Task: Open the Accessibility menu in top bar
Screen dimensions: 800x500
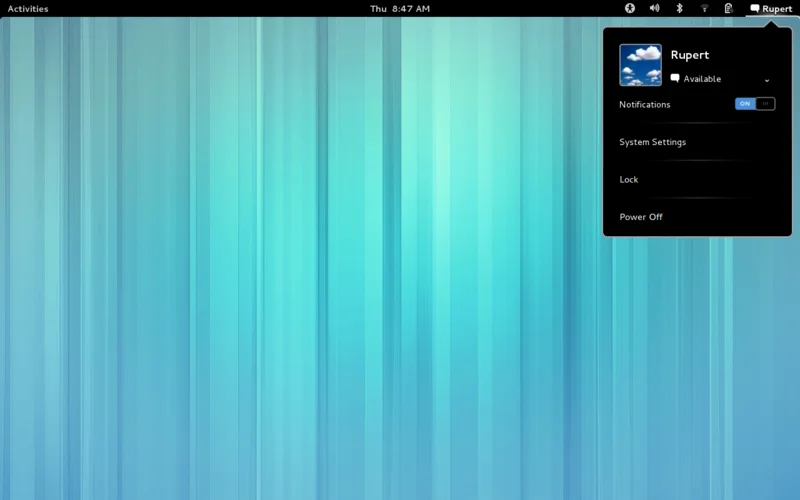Action: pos(630,8)
